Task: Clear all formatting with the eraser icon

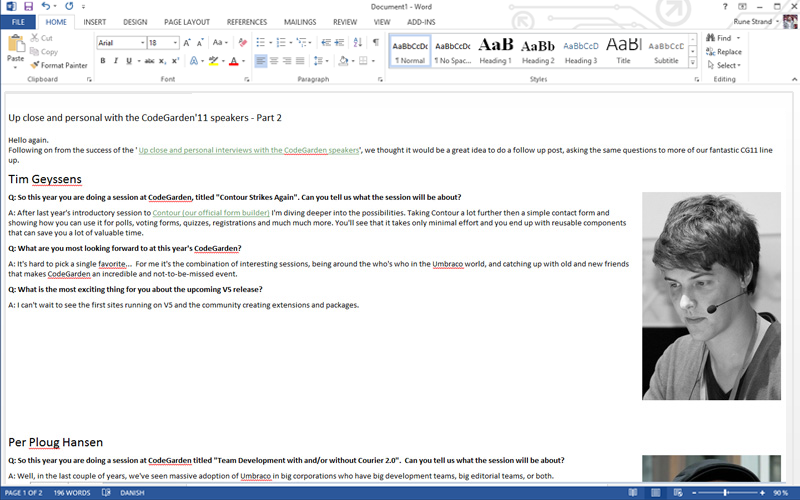Action: (242, 42)
